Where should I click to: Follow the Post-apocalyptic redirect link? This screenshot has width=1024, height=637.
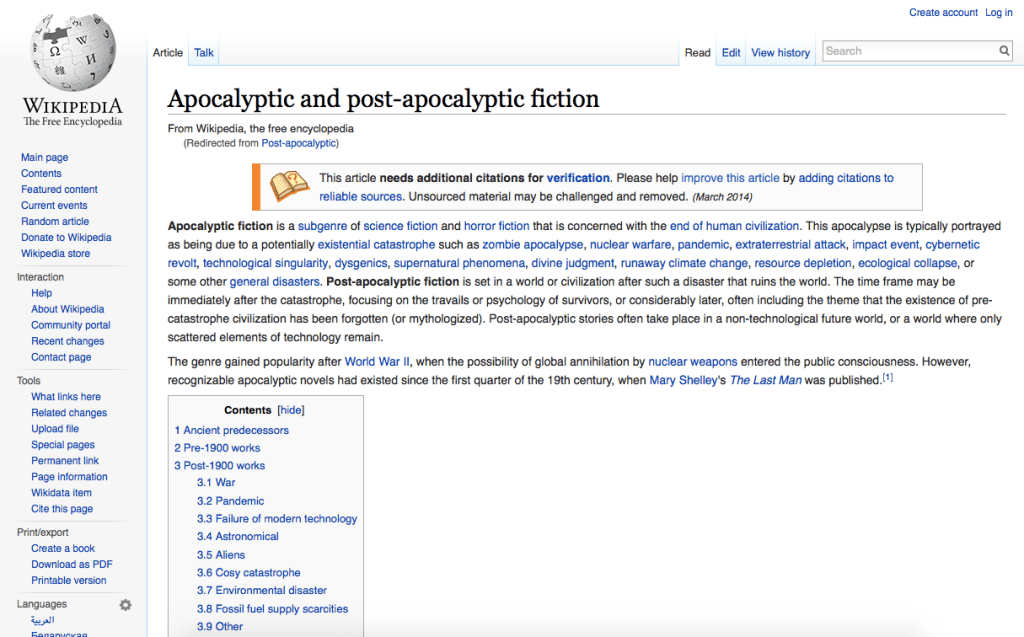pyautogui.click(x=298, y=143)
